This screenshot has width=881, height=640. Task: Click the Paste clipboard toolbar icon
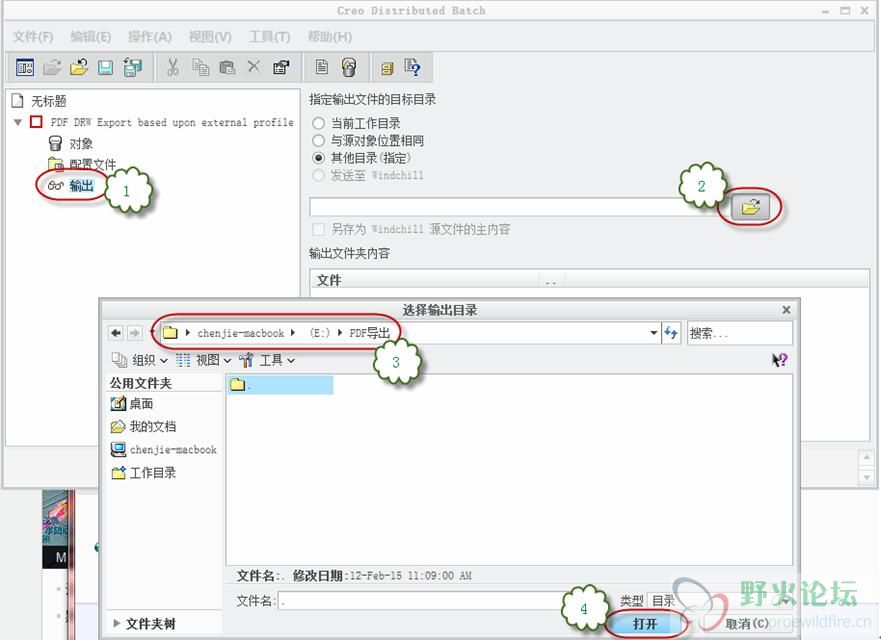[x=227, y=67]
